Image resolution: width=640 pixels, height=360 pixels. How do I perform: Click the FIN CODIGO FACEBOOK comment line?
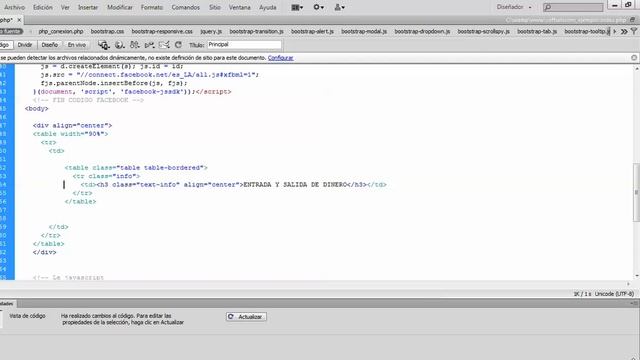pos(88,100)
